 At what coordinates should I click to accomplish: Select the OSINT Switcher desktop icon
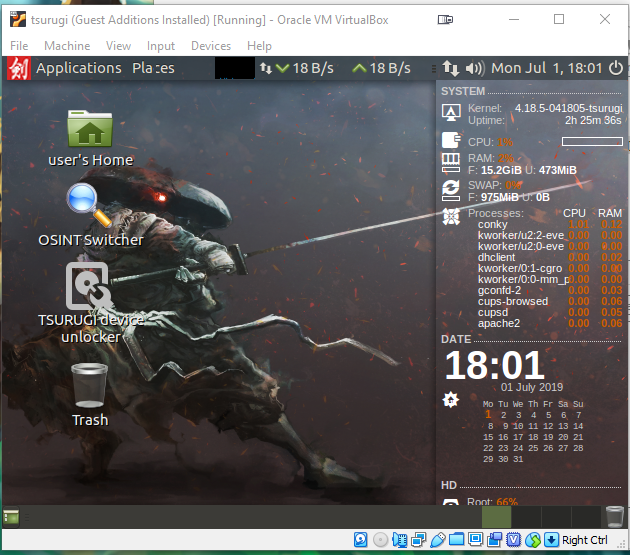coord(90,215)
